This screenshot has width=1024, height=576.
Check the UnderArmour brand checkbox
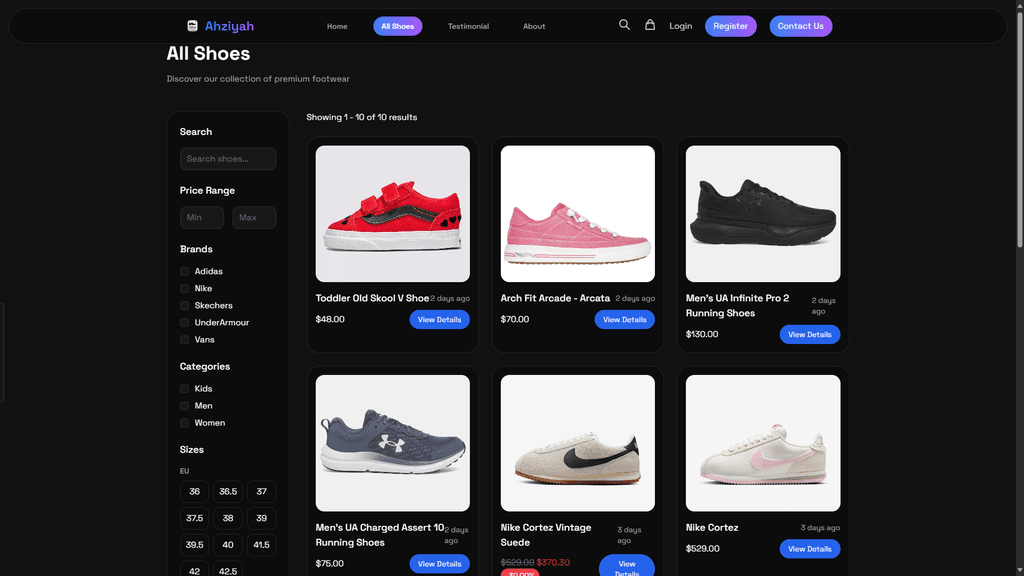tap(184, 323)
